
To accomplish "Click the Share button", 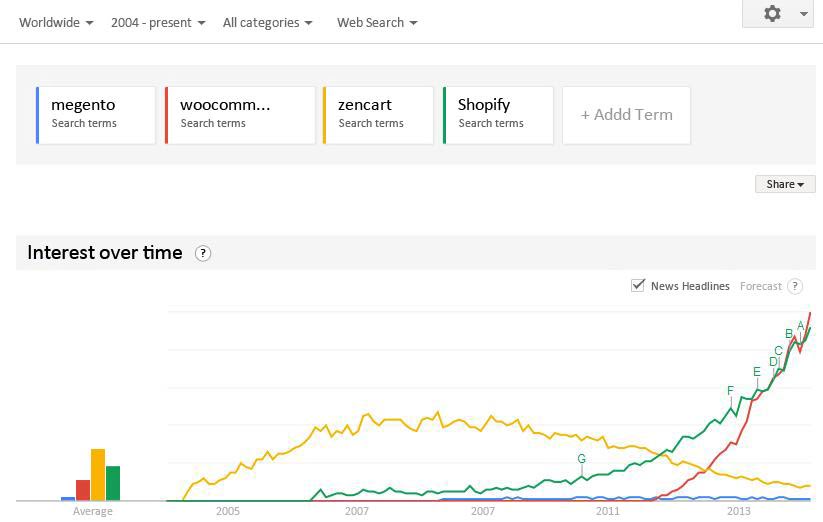I will 785,184.
